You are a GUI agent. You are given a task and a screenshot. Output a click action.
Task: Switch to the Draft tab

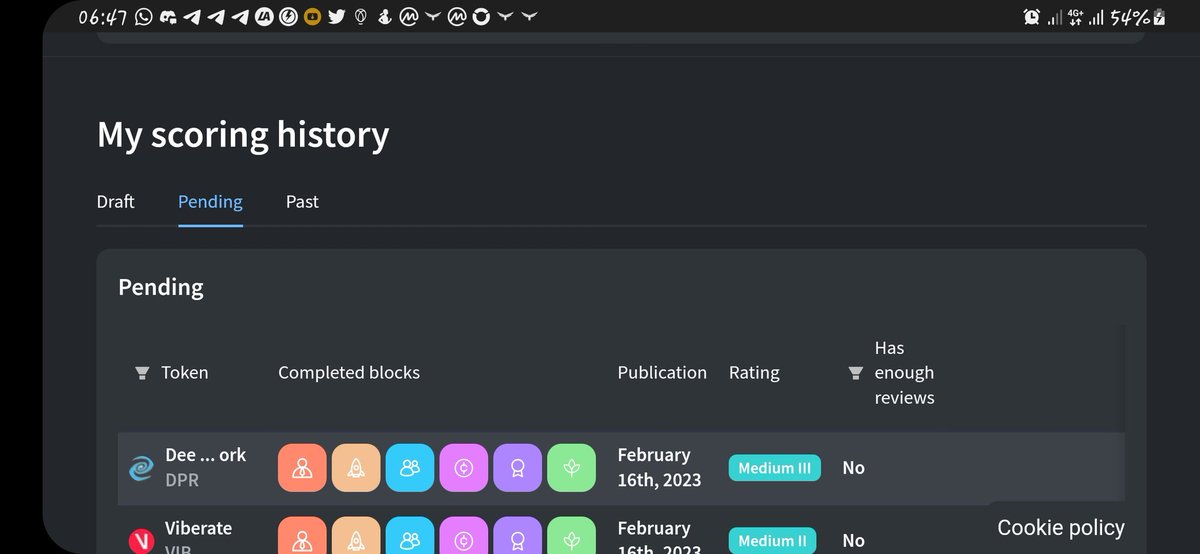tap(116, 202)
